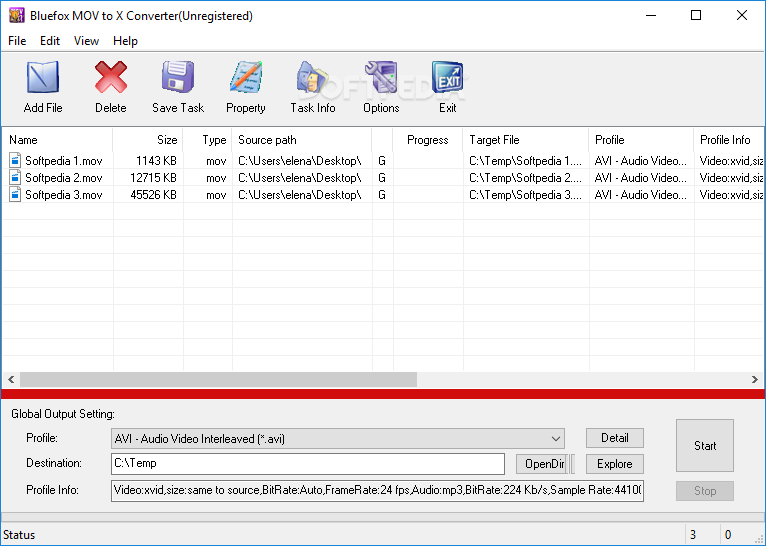Click the file icon beside Softpedia 2.mov
The image size is (766, 546).
pos(15,177)
